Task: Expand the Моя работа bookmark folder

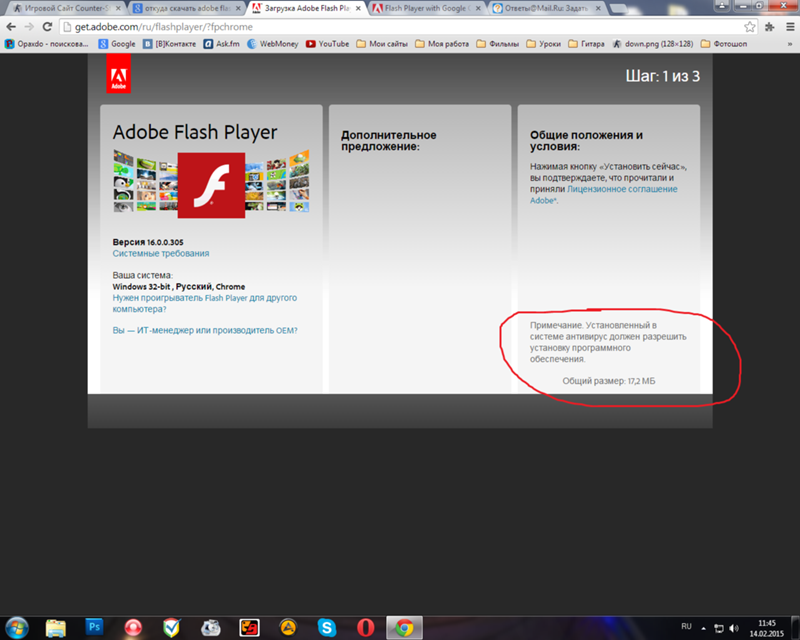Action: pyautogui.click(x=442, y=44)
